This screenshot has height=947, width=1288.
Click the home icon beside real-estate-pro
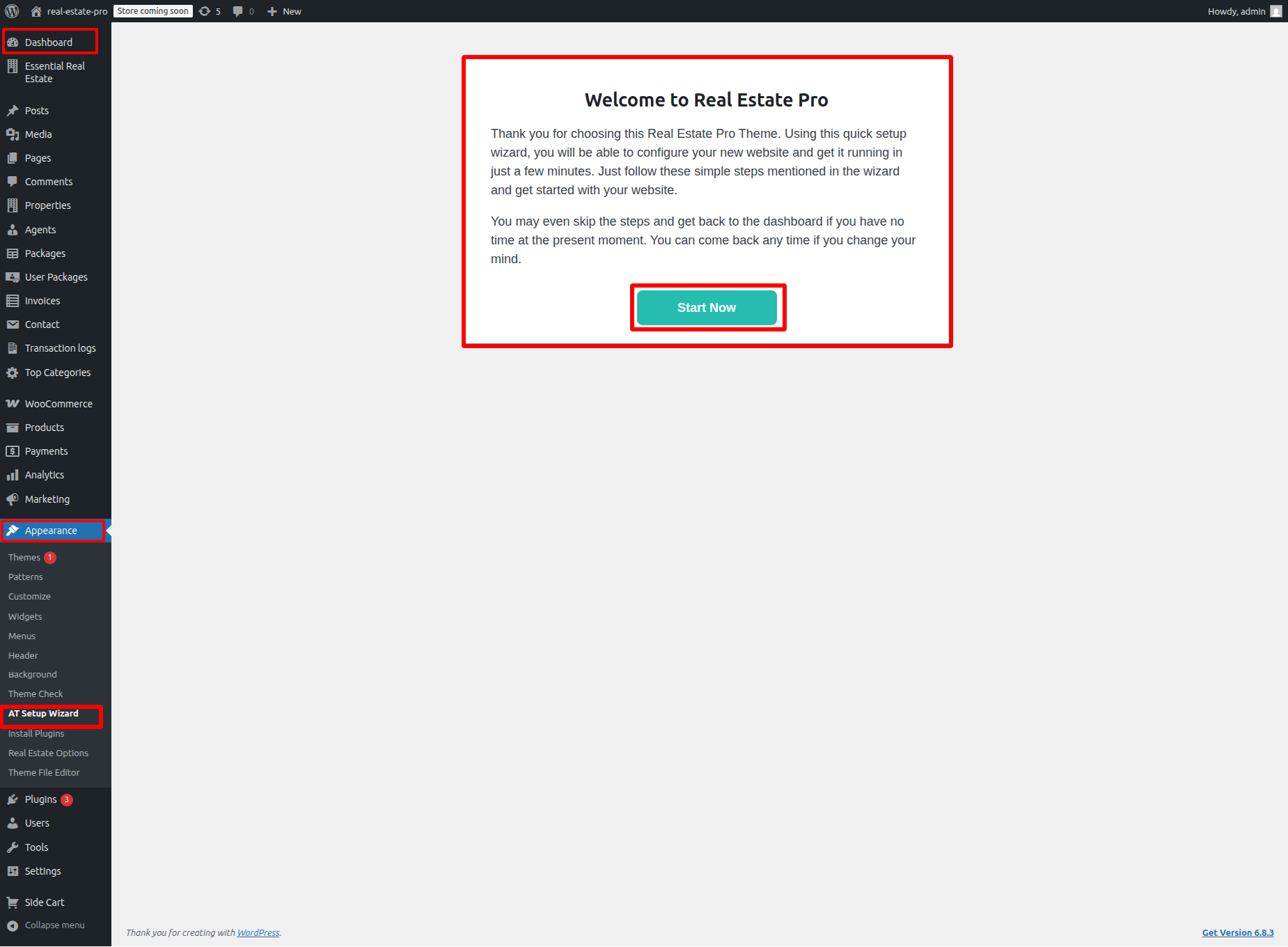[x=36, y=11]
